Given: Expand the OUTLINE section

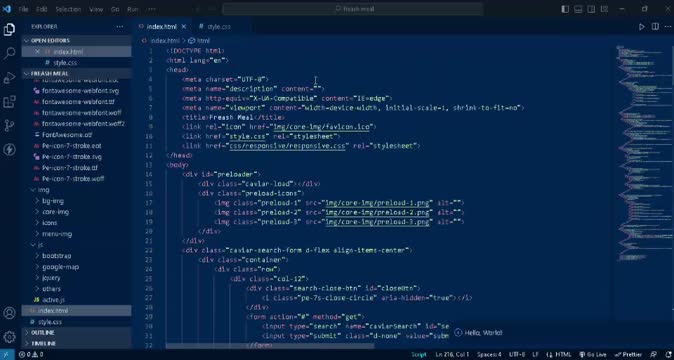Looking at the screenshot, I should pos(77,333).
